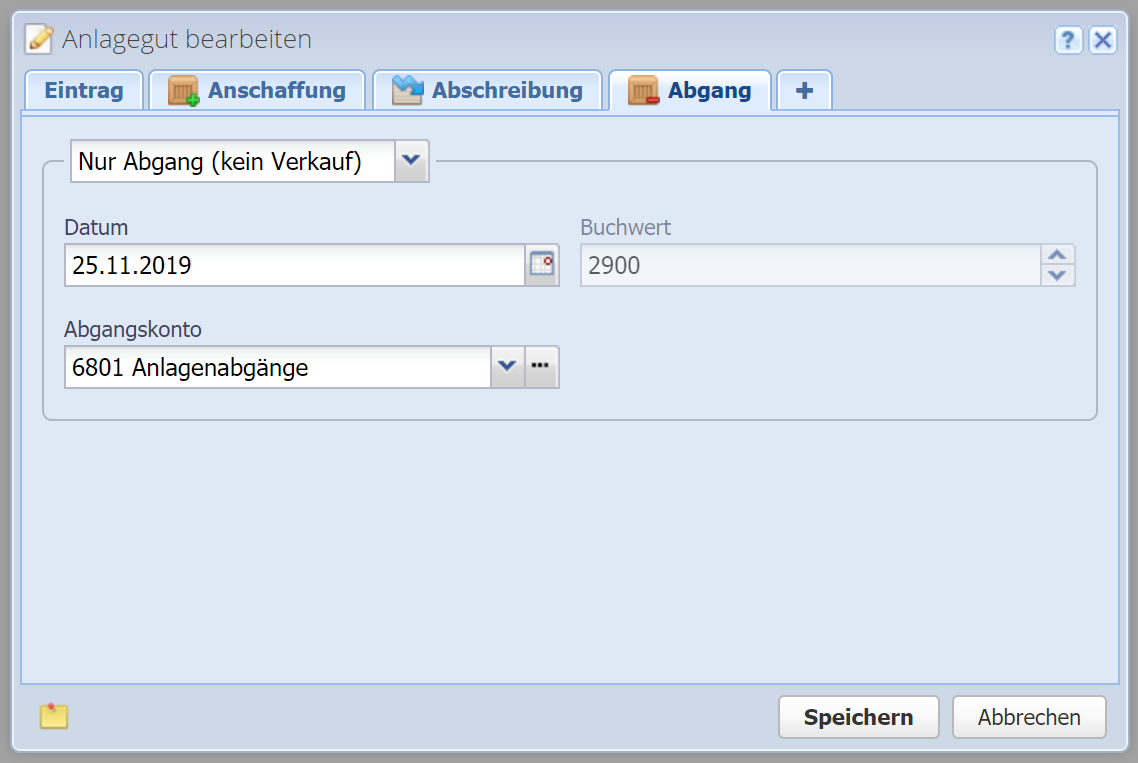Decrease Buchwert with the down arrow
The image size is (1138, 763).
tap(1058, 275)
